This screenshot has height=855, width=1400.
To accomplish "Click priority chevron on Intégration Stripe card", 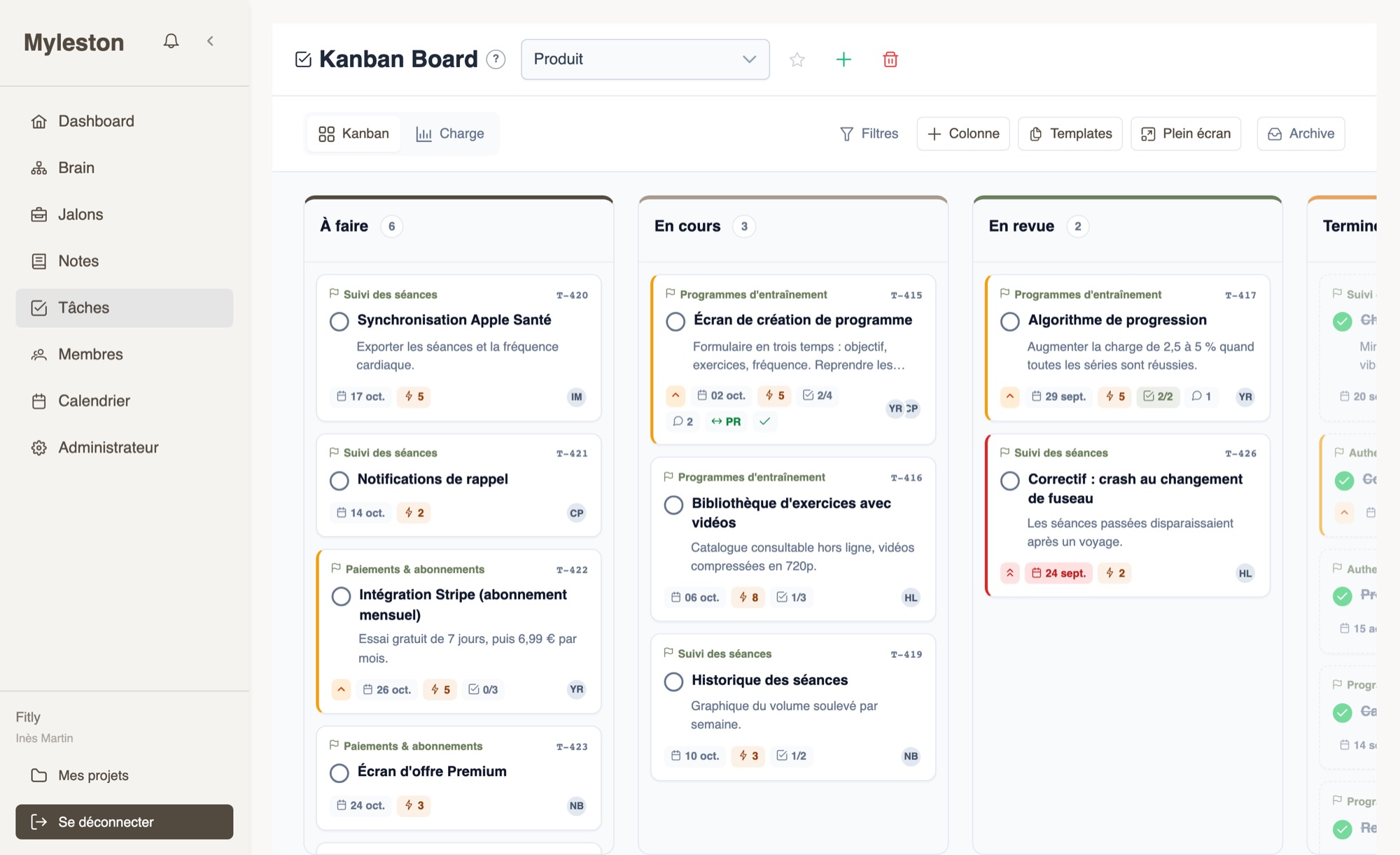I will 341,690.
